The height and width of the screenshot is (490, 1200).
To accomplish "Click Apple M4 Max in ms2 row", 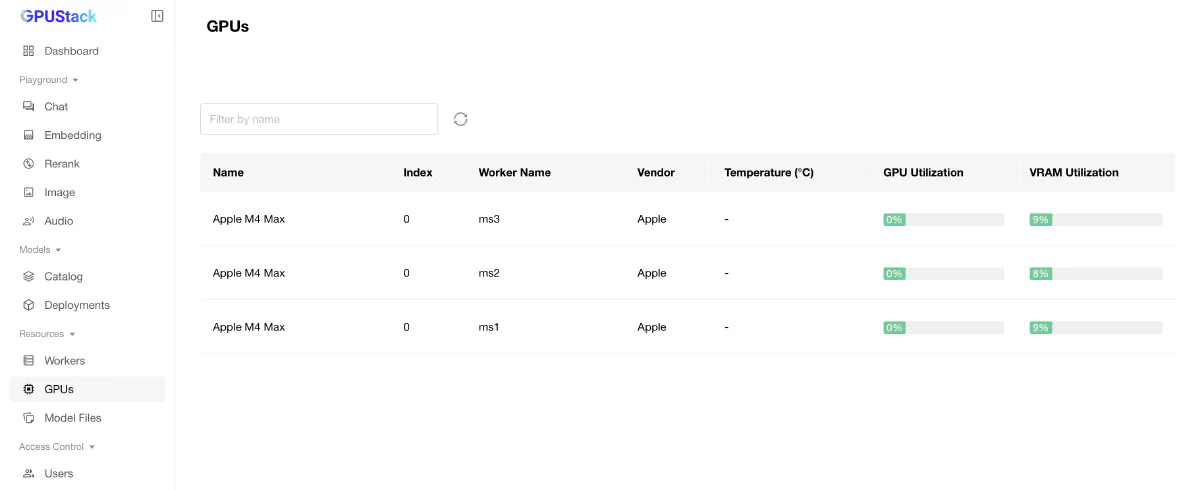I will pyautogui.click(x=249, y=273).
